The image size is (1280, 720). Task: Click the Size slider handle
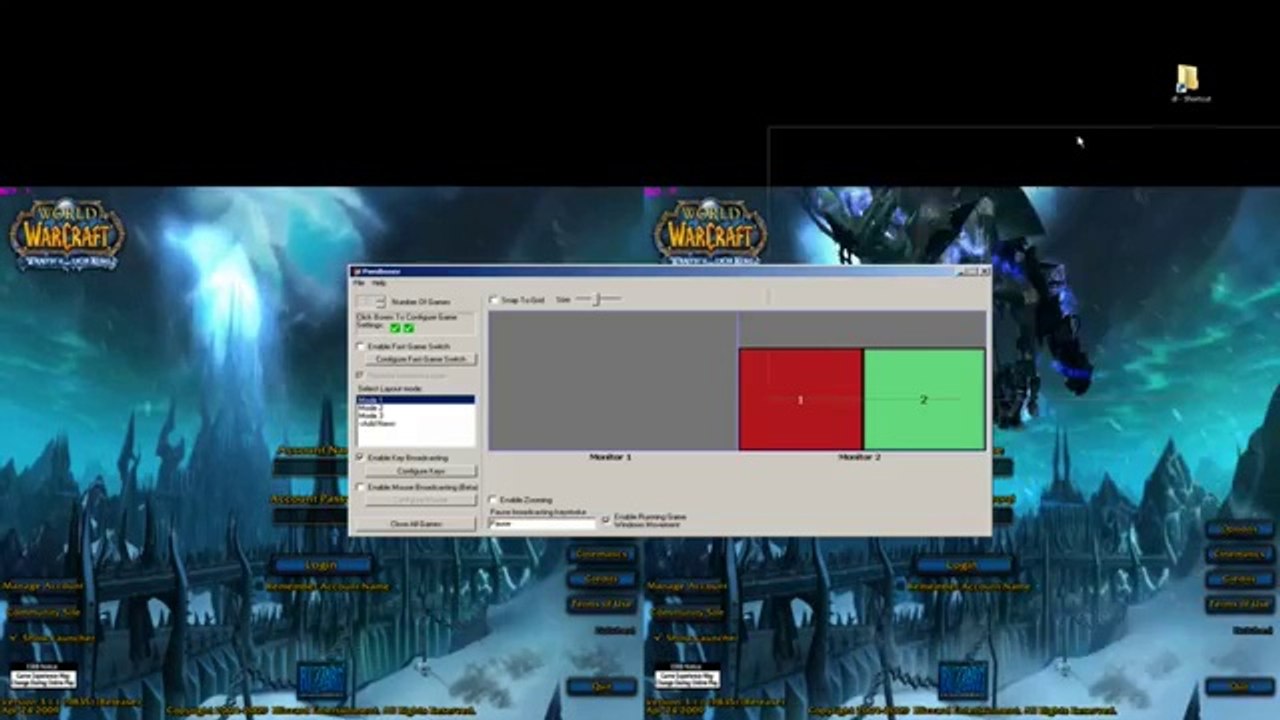tap(596, 299)
